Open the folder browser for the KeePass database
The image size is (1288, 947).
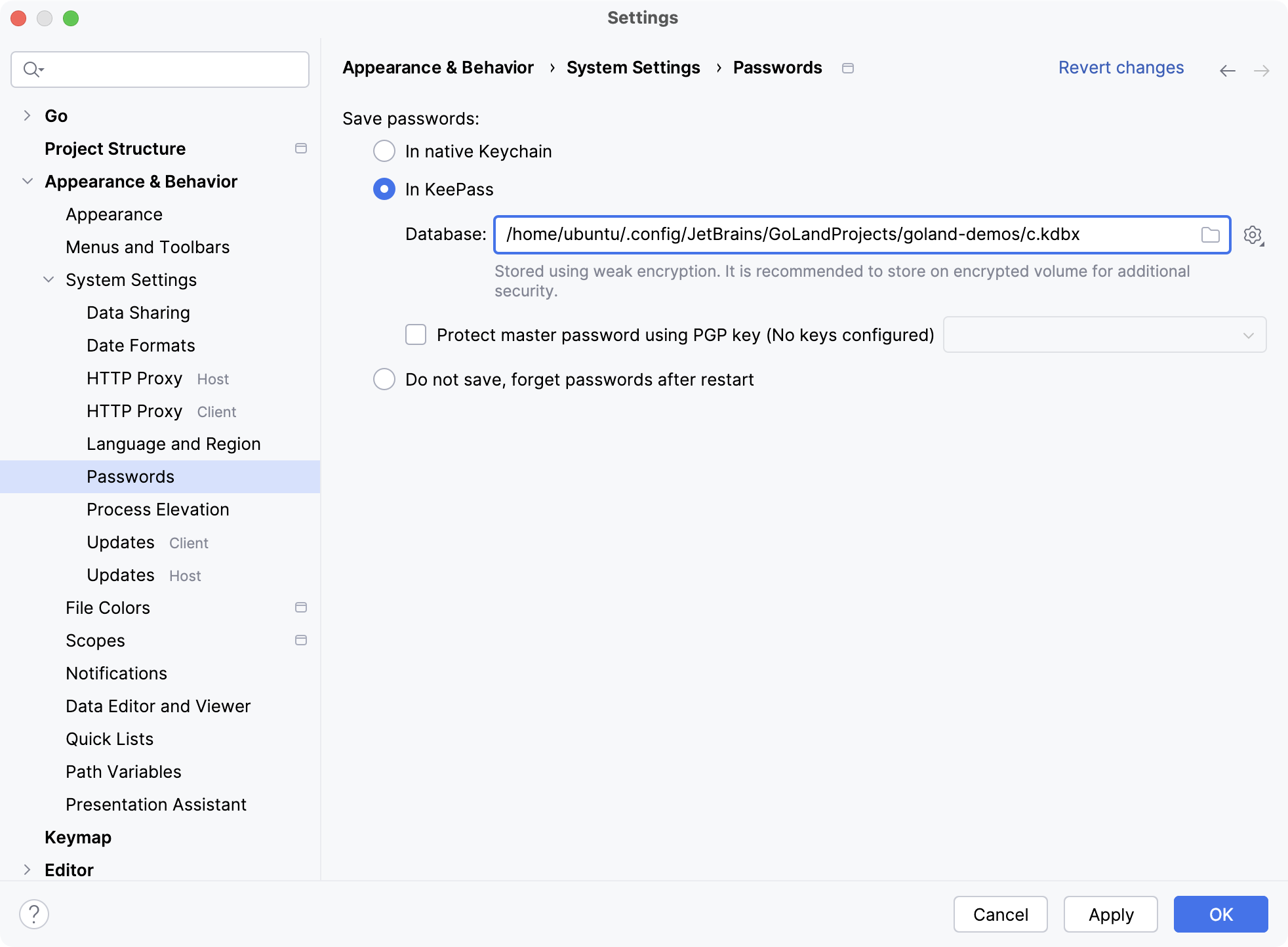click(x=1210, y=235)
